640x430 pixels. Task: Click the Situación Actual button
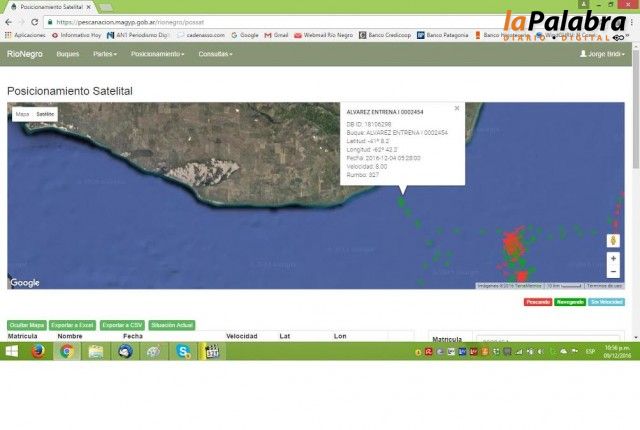(x=172, y=325)
